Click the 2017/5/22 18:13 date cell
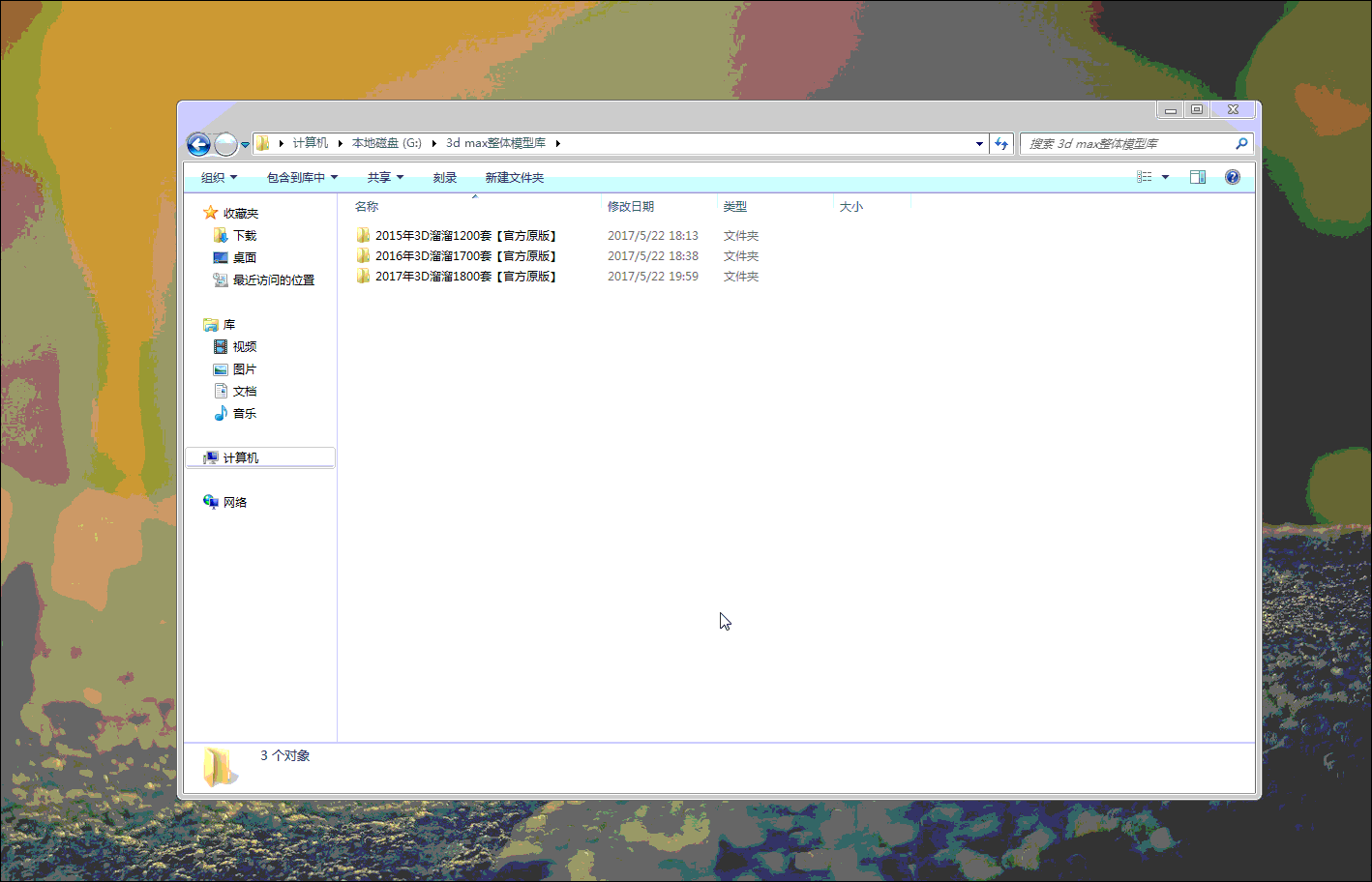 653,236
